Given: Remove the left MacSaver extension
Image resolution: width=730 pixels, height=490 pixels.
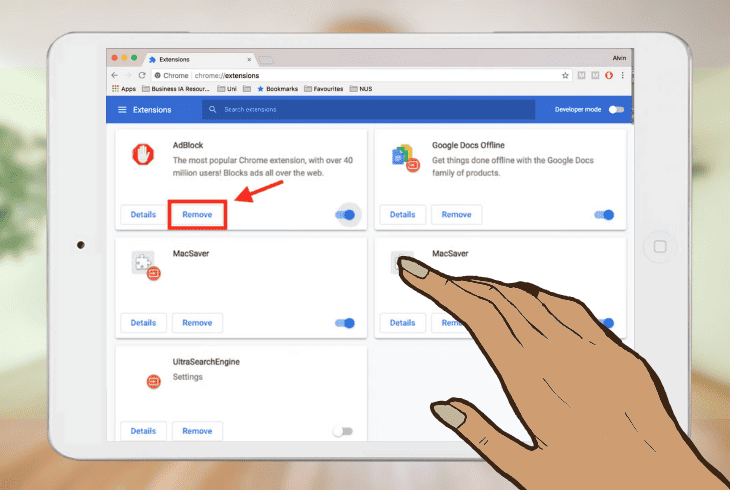Looking at the screenshot, I should (x=197, y=323).
